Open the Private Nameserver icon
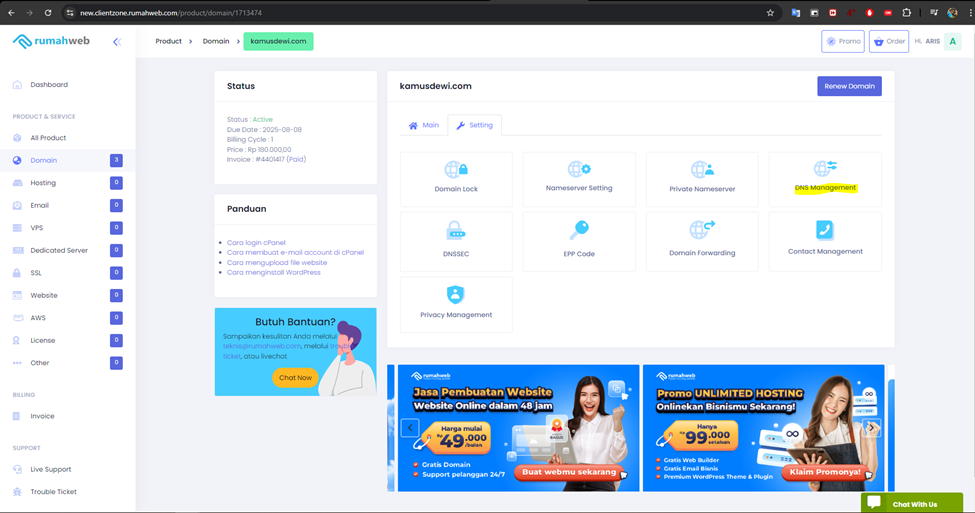 click(x=702, y=169)
